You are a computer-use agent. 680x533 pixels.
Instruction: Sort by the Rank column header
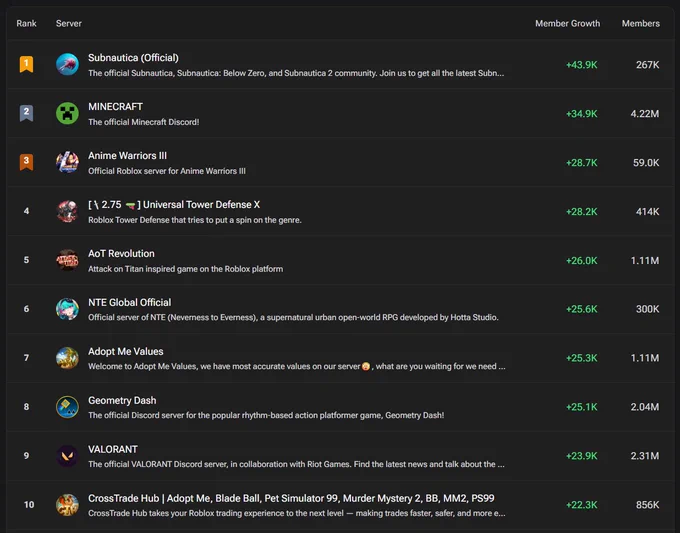26,23
